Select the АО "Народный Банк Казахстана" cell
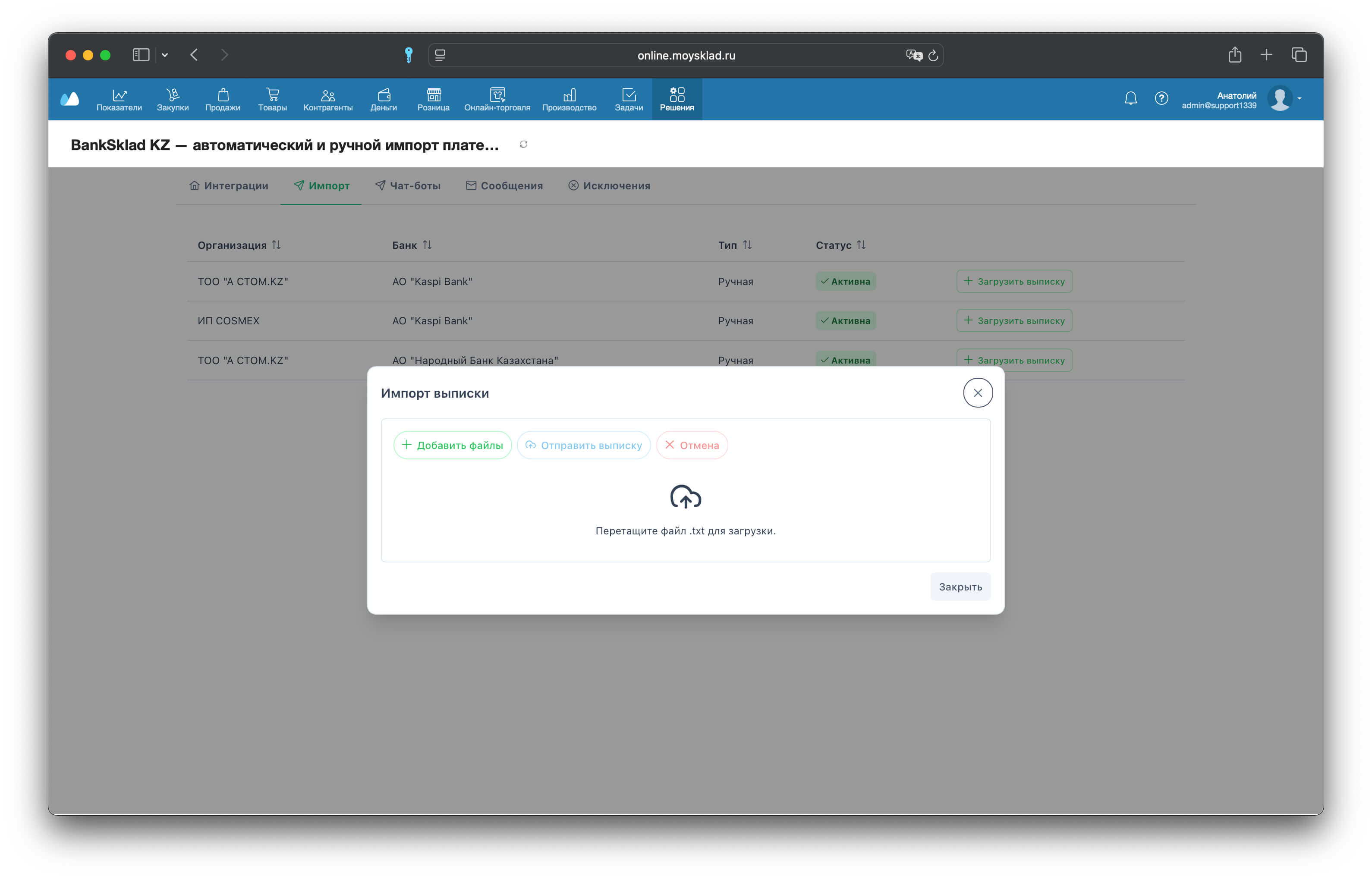 point(475,360)
